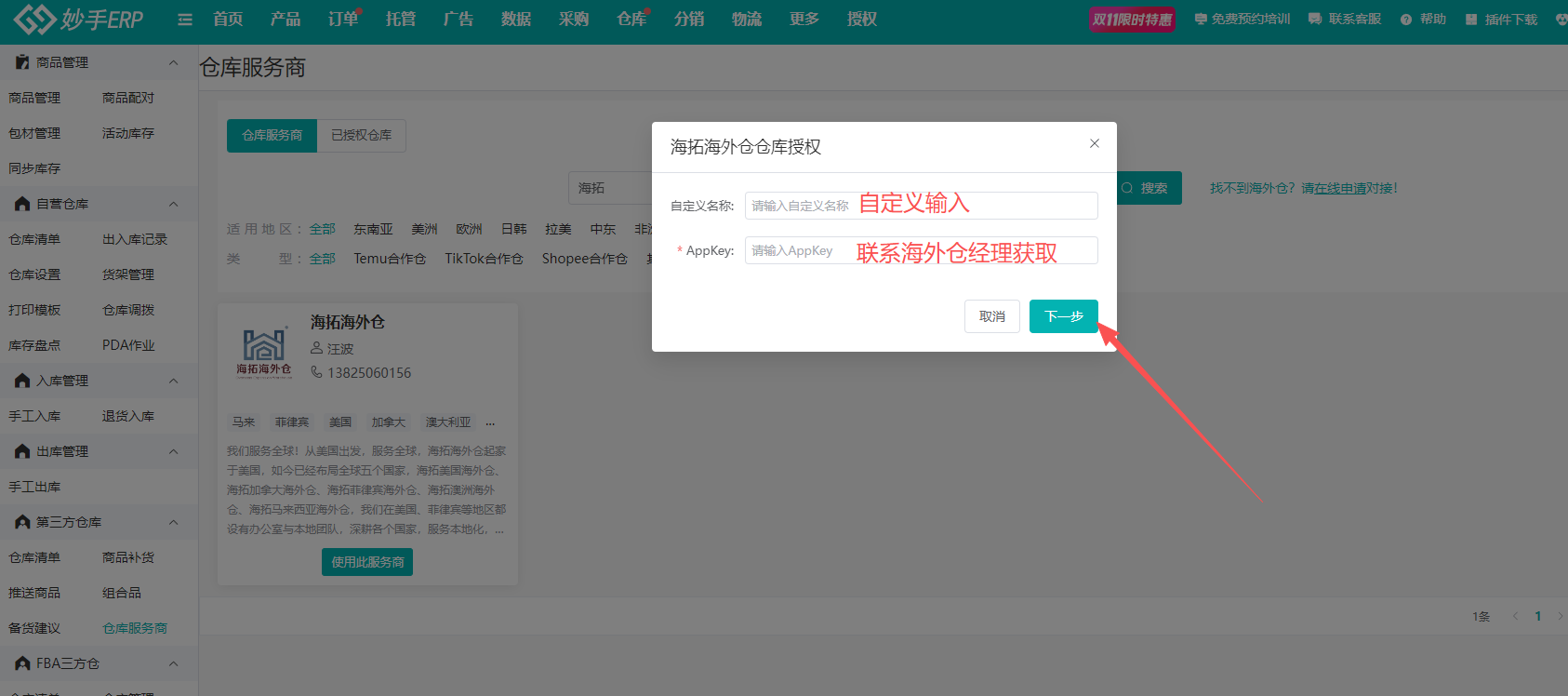This screenshot has height=696, width=1568.
Task: Focus the 自定义名称 input field
Action: [x=921, y=206]
